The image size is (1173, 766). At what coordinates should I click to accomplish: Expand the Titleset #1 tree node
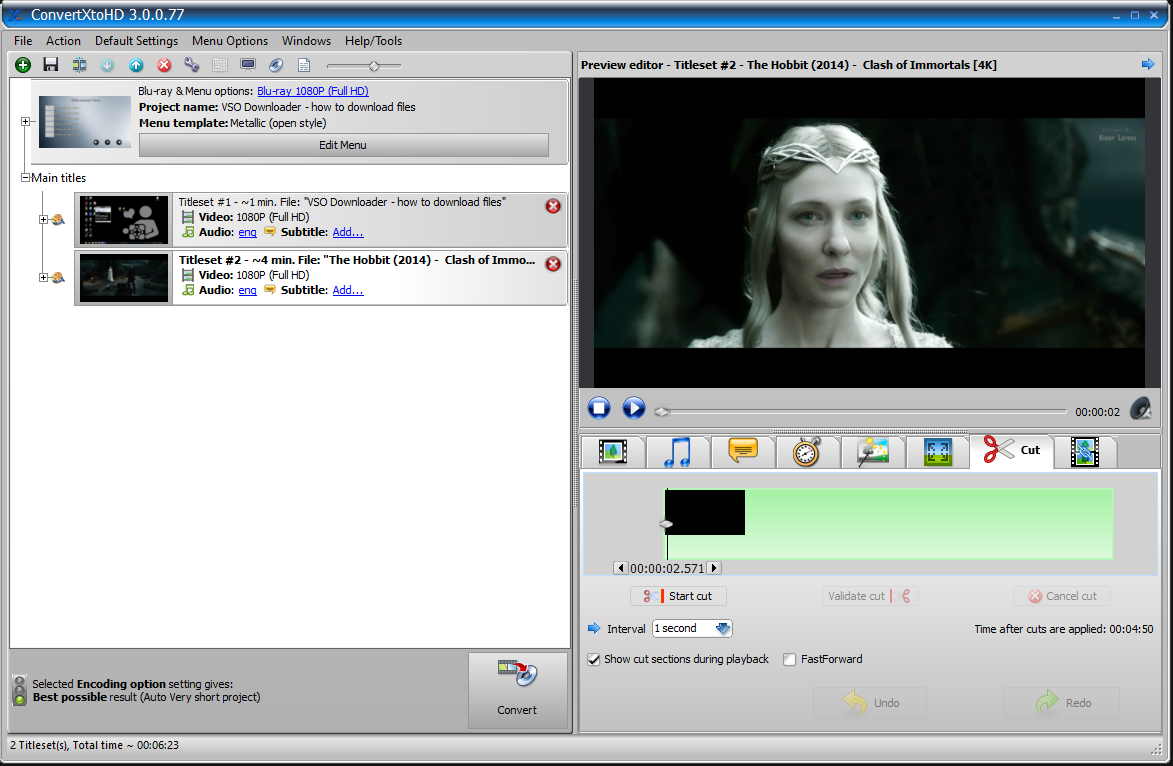43,219
